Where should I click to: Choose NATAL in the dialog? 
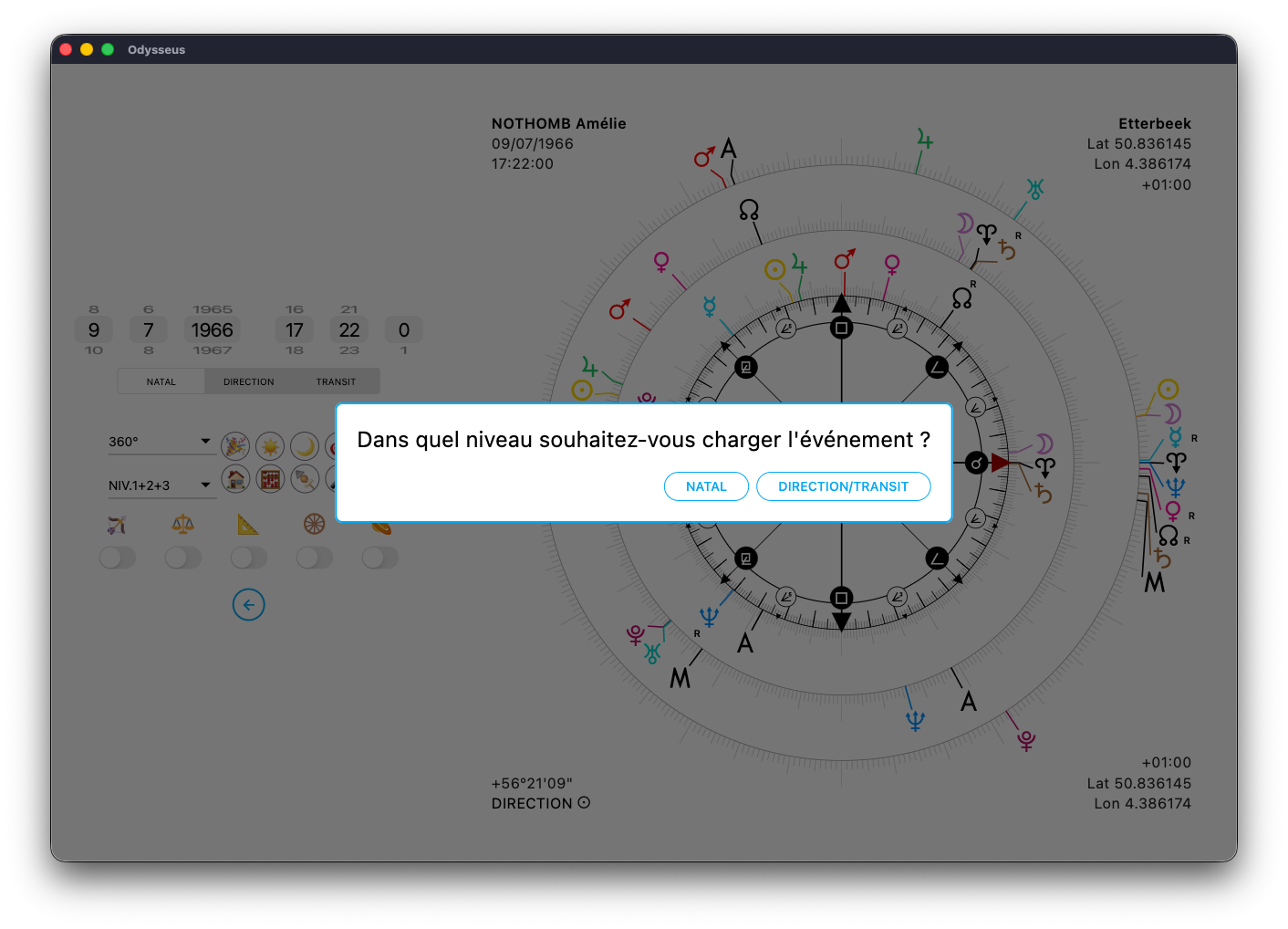pyautogui.click(x=706, y=486)
